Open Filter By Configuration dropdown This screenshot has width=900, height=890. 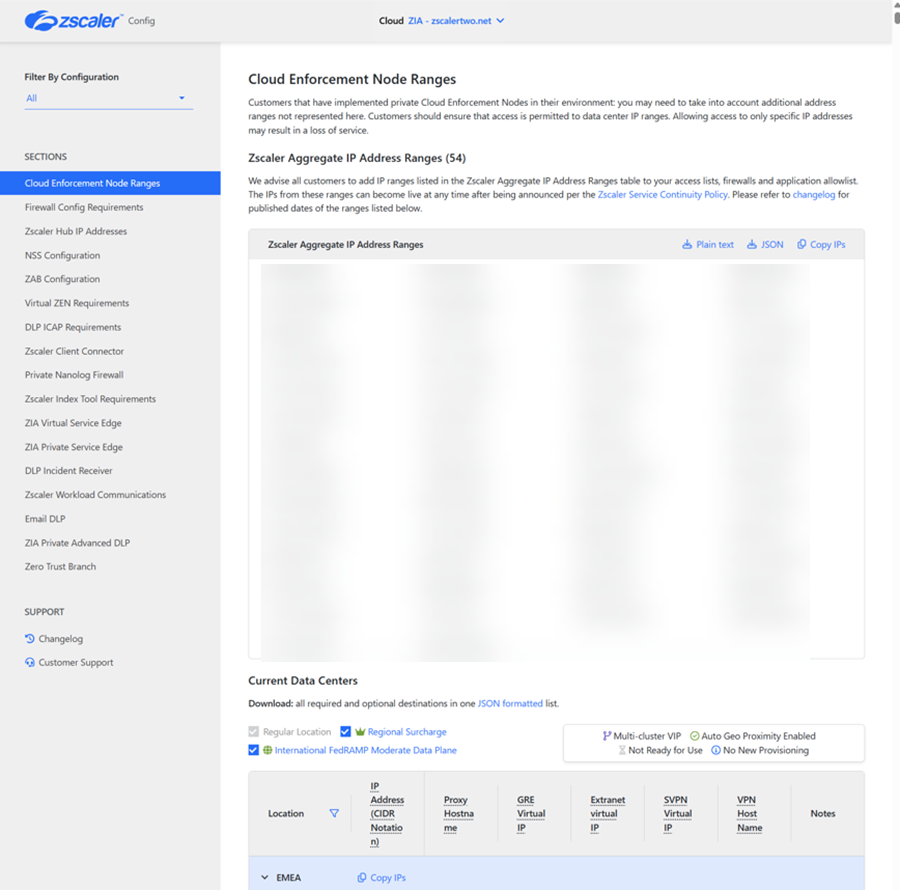[108, 98]
